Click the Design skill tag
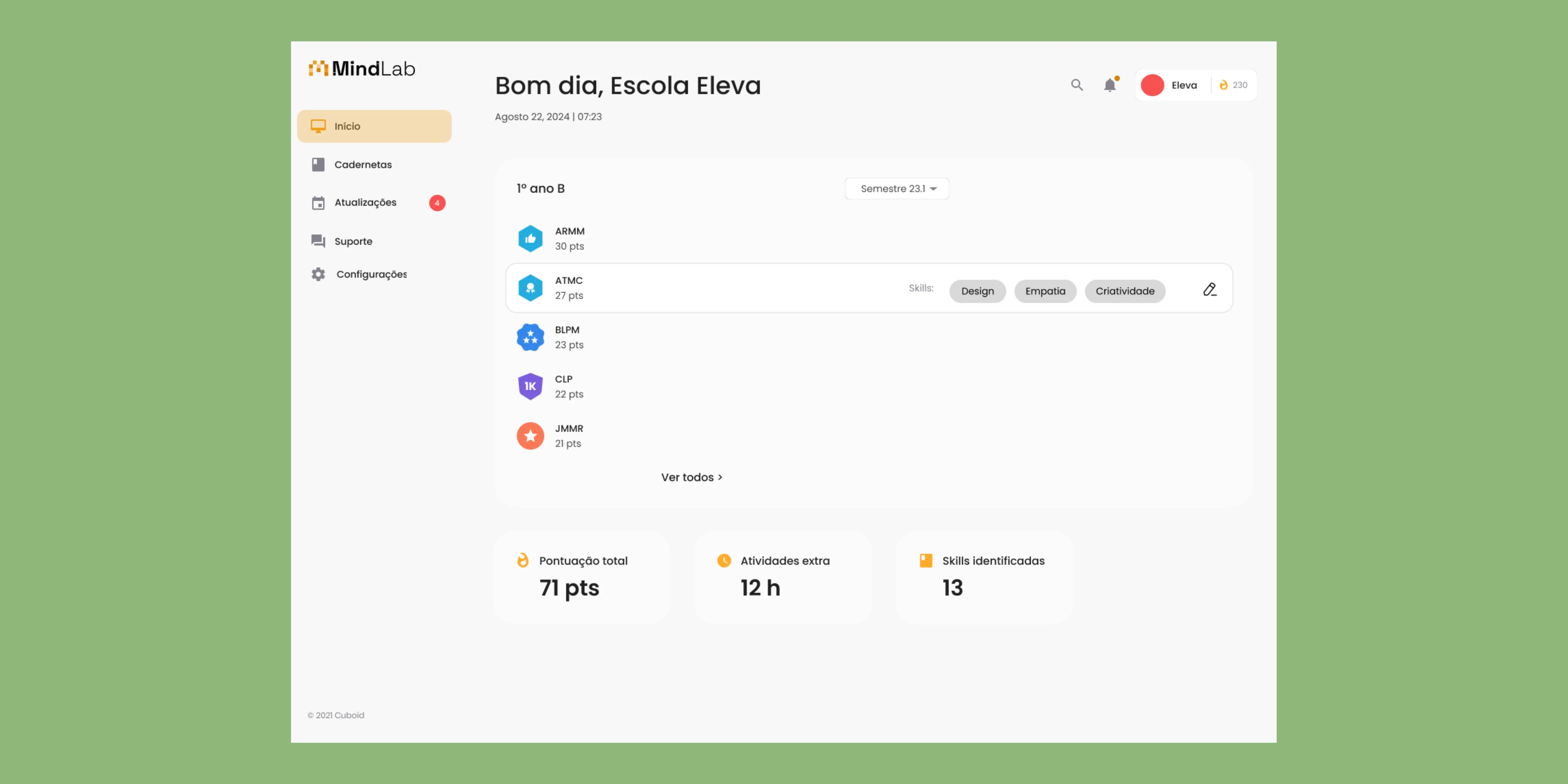1568x784 pixels. click(977, 291)
